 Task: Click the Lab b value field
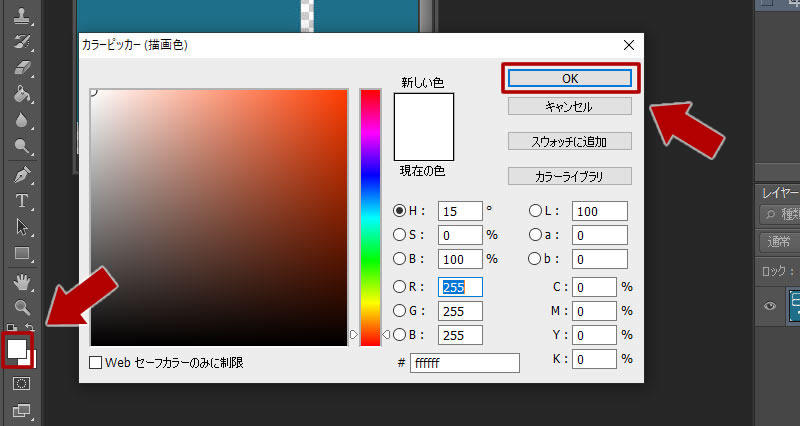coord(599,259)
